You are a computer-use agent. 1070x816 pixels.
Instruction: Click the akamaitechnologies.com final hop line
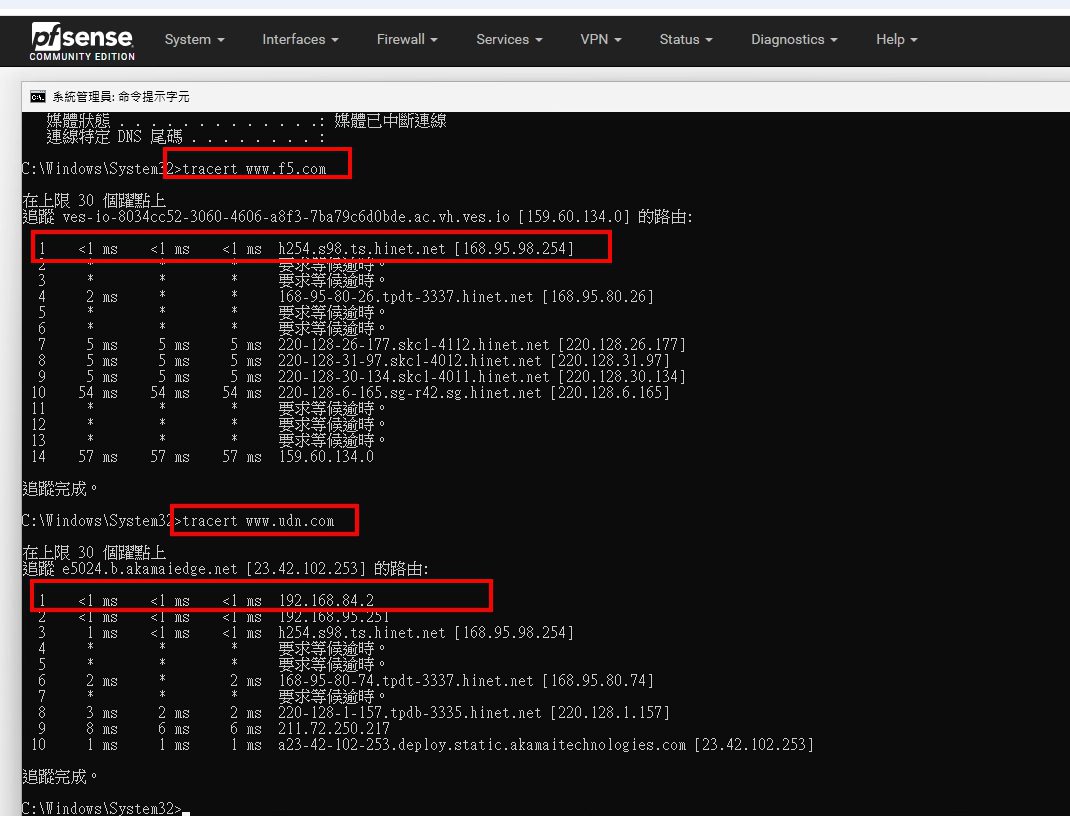[x=545, y=745]
